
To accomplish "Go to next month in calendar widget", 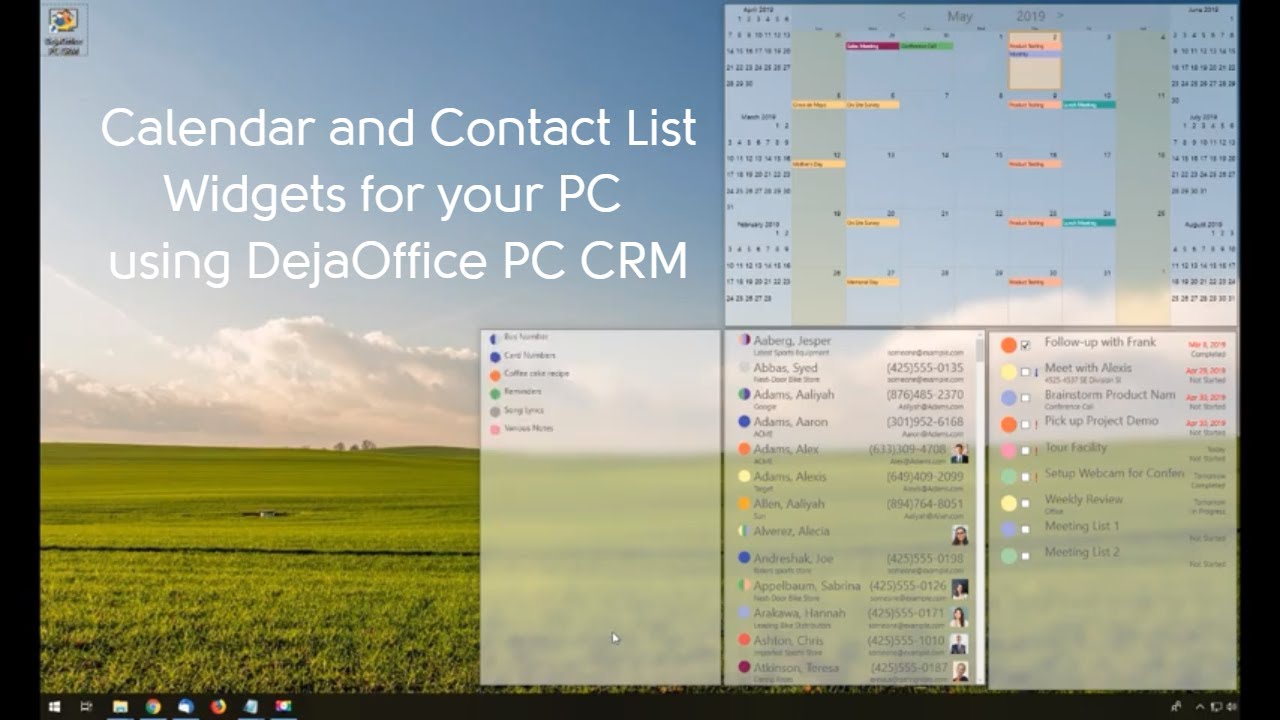I will 1060,16.
